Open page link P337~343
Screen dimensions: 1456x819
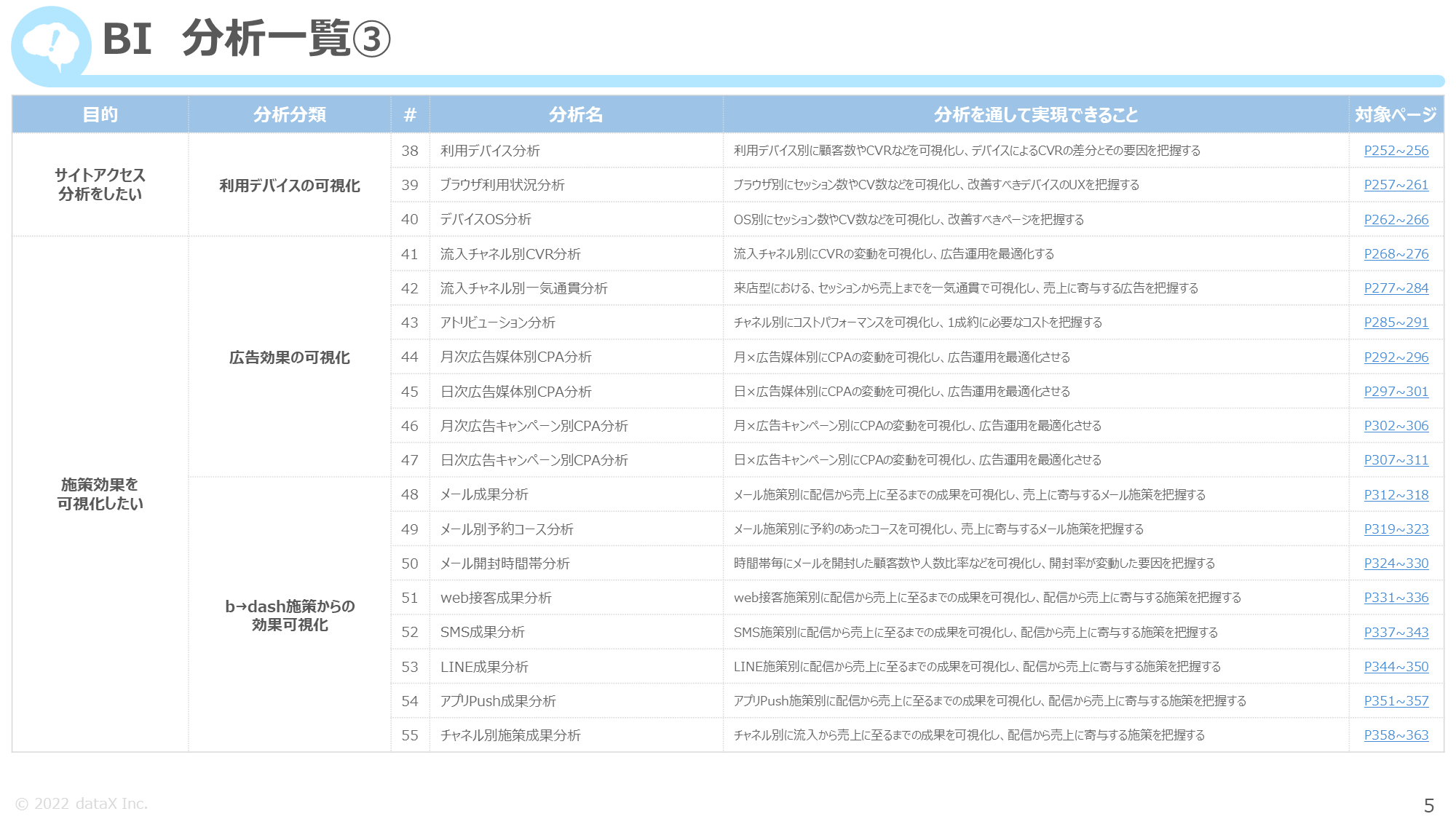pos(1396,633)
